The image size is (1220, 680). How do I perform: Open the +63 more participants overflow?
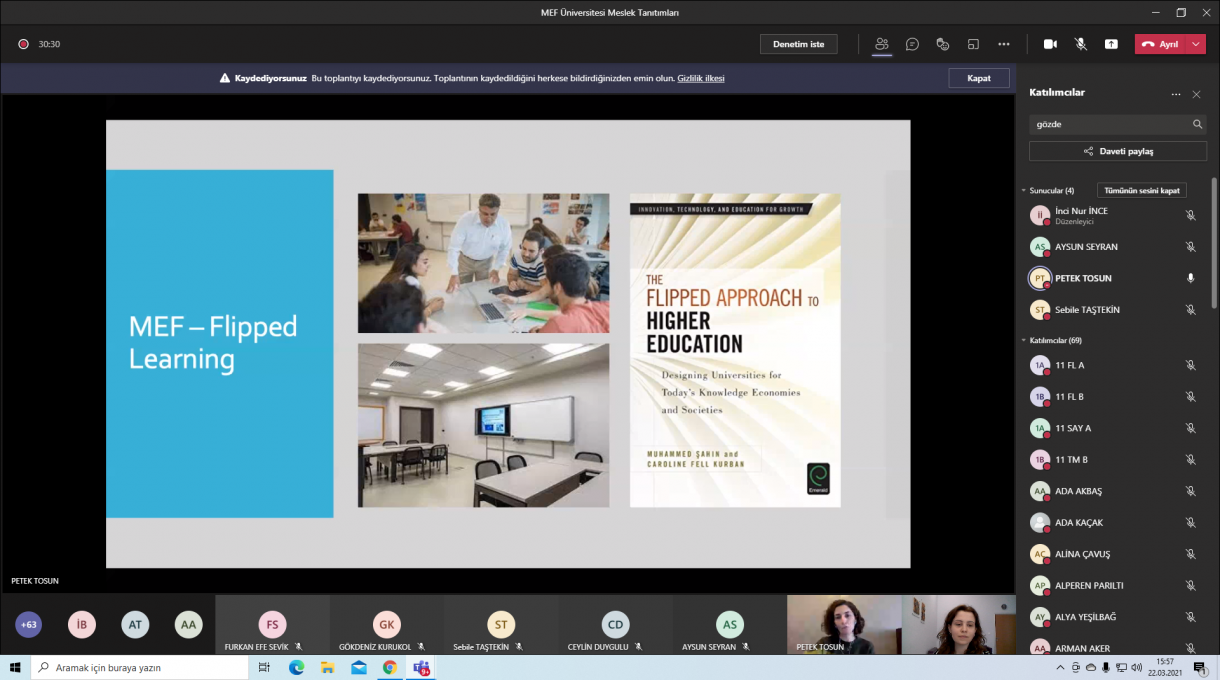click(29, 625)
